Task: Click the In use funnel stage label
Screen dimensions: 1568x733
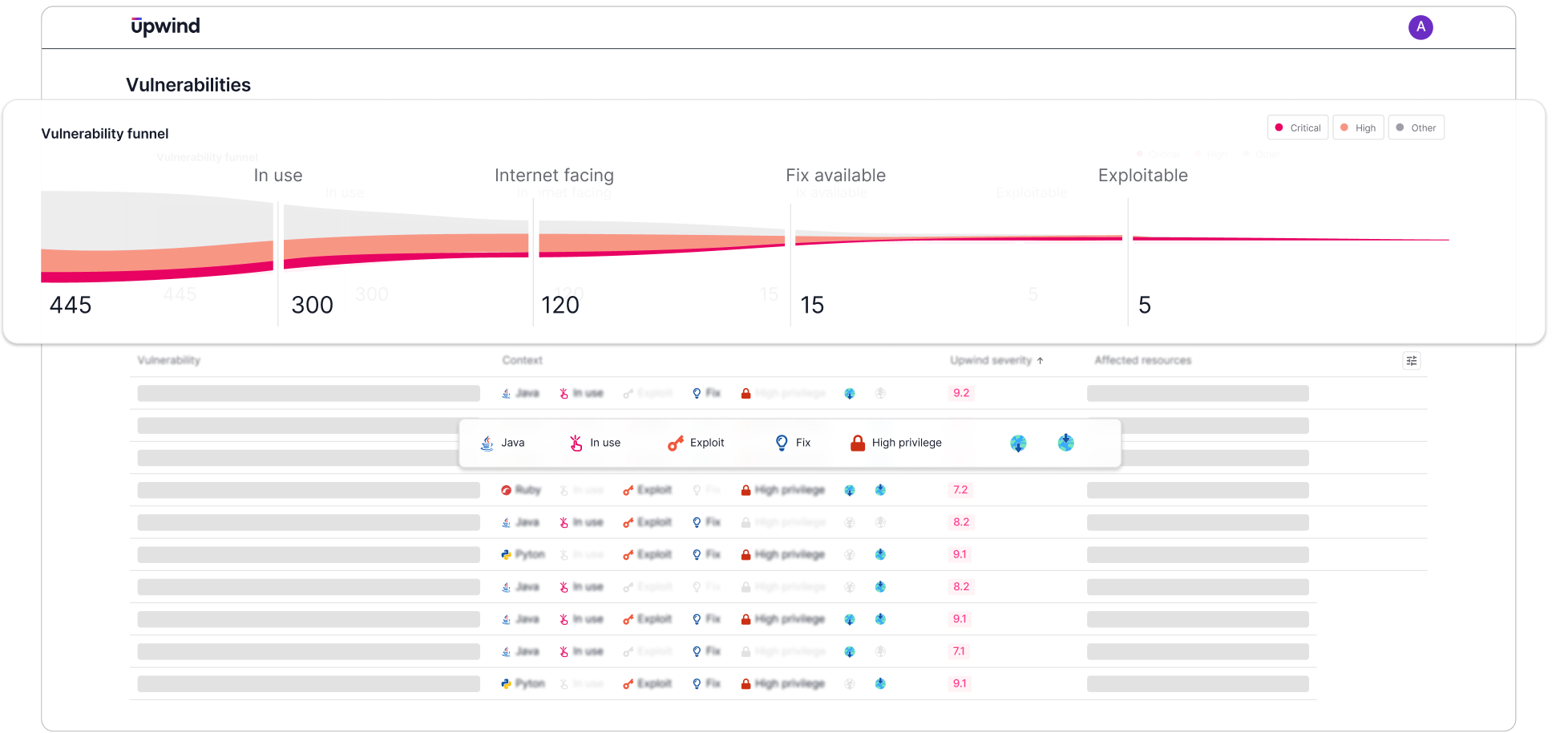Action: pyautogui.click(x=277, y=175)
